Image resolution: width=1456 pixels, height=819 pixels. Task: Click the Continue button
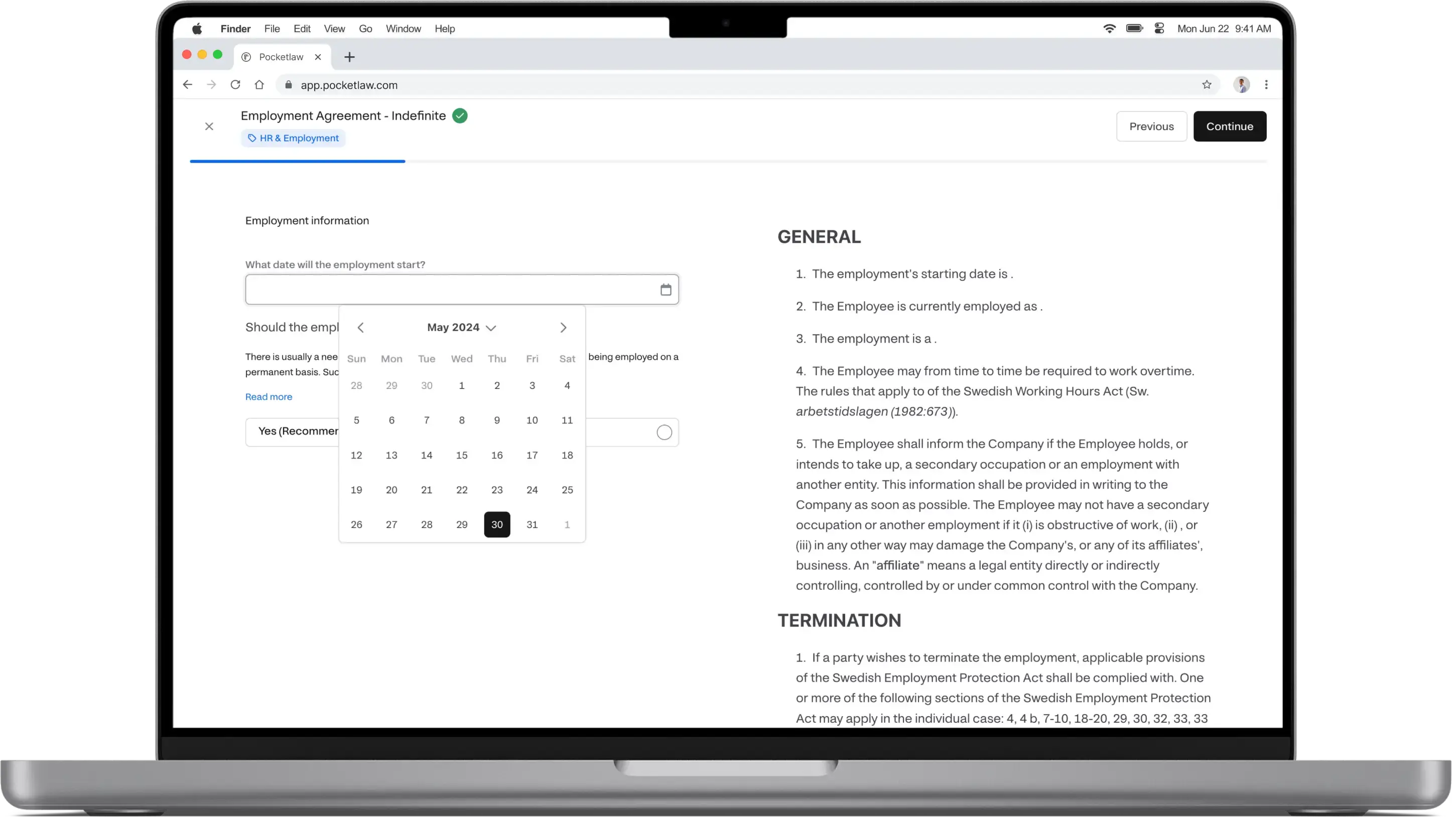1230,126
